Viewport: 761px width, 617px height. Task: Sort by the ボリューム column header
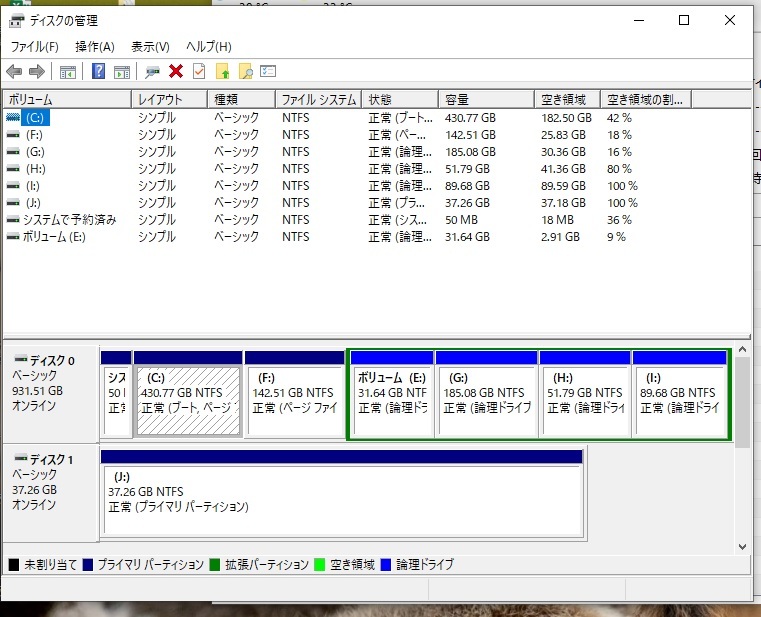point(66,100)
